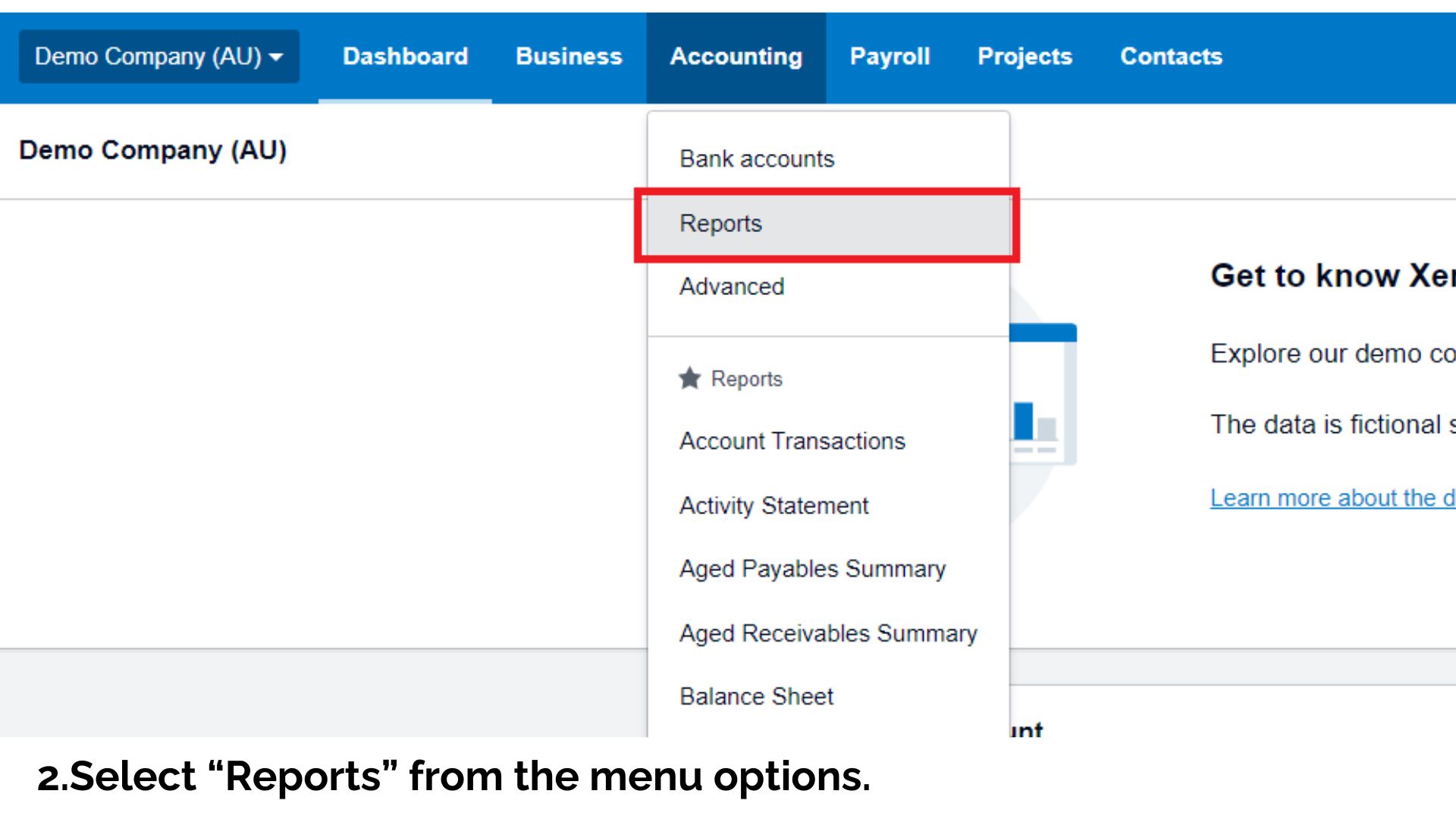Follow the 'Learn more about the' demo link
1456x819 pixels.
coord(1332,498)
